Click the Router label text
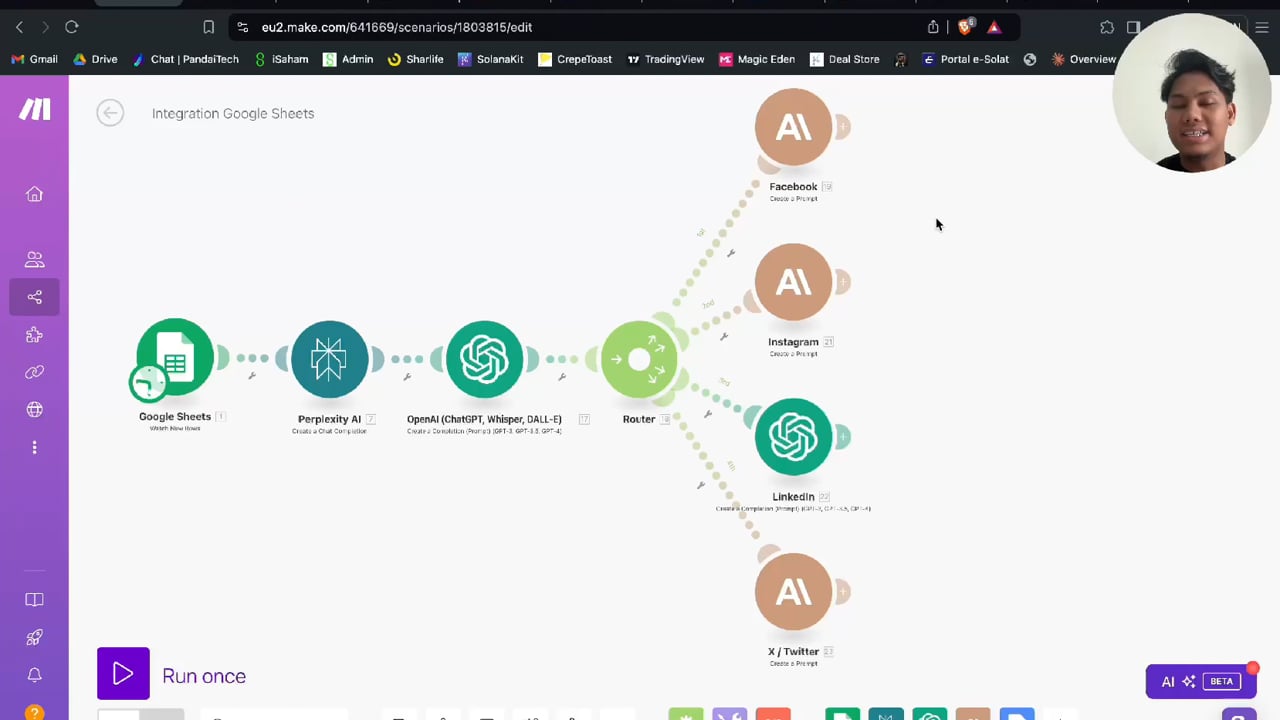The width and height of the screenshot is (1280, 720). 639,419
